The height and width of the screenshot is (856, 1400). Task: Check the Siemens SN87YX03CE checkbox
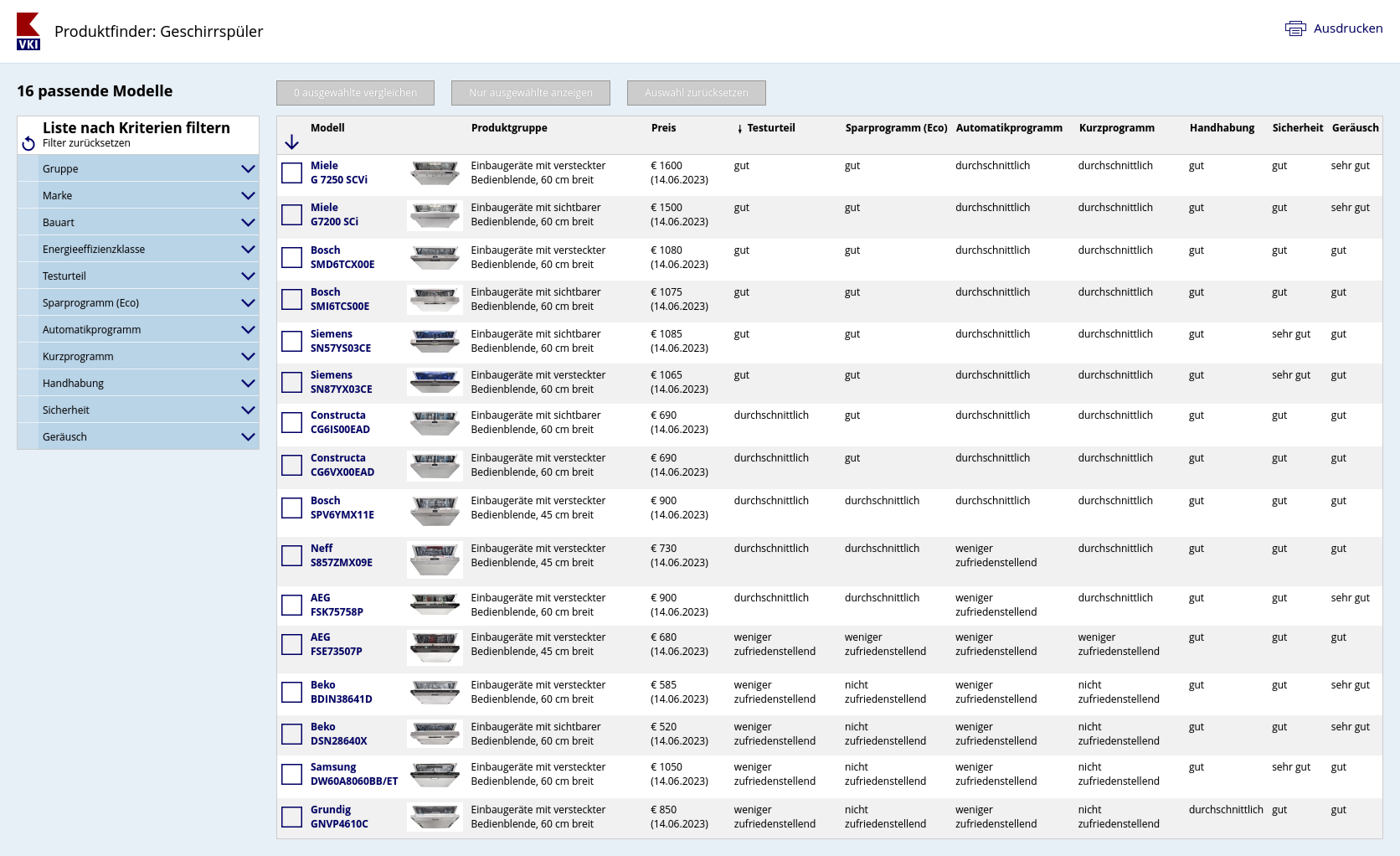coord(291,382)
